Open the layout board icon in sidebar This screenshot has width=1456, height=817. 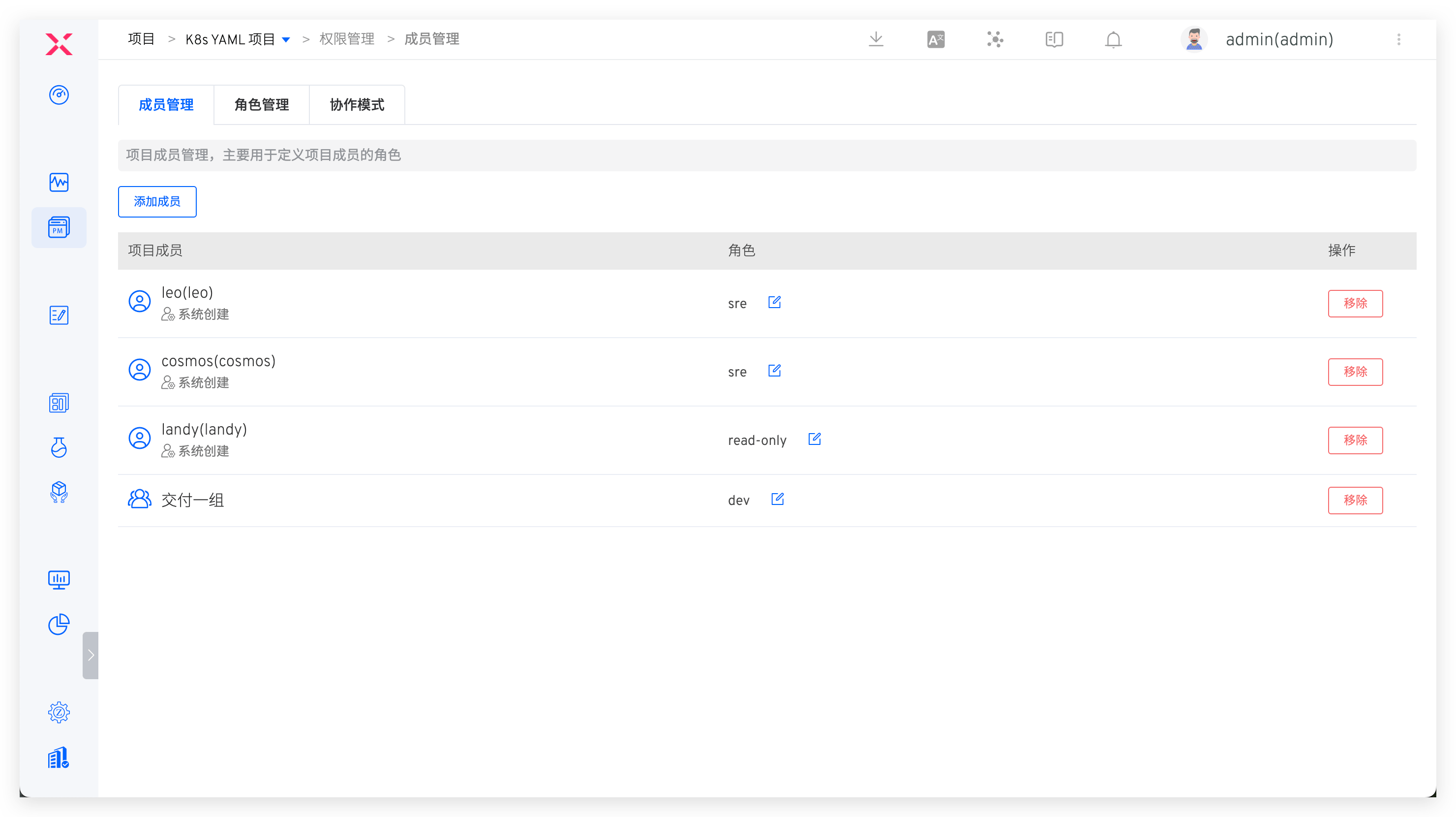(59, 403)
